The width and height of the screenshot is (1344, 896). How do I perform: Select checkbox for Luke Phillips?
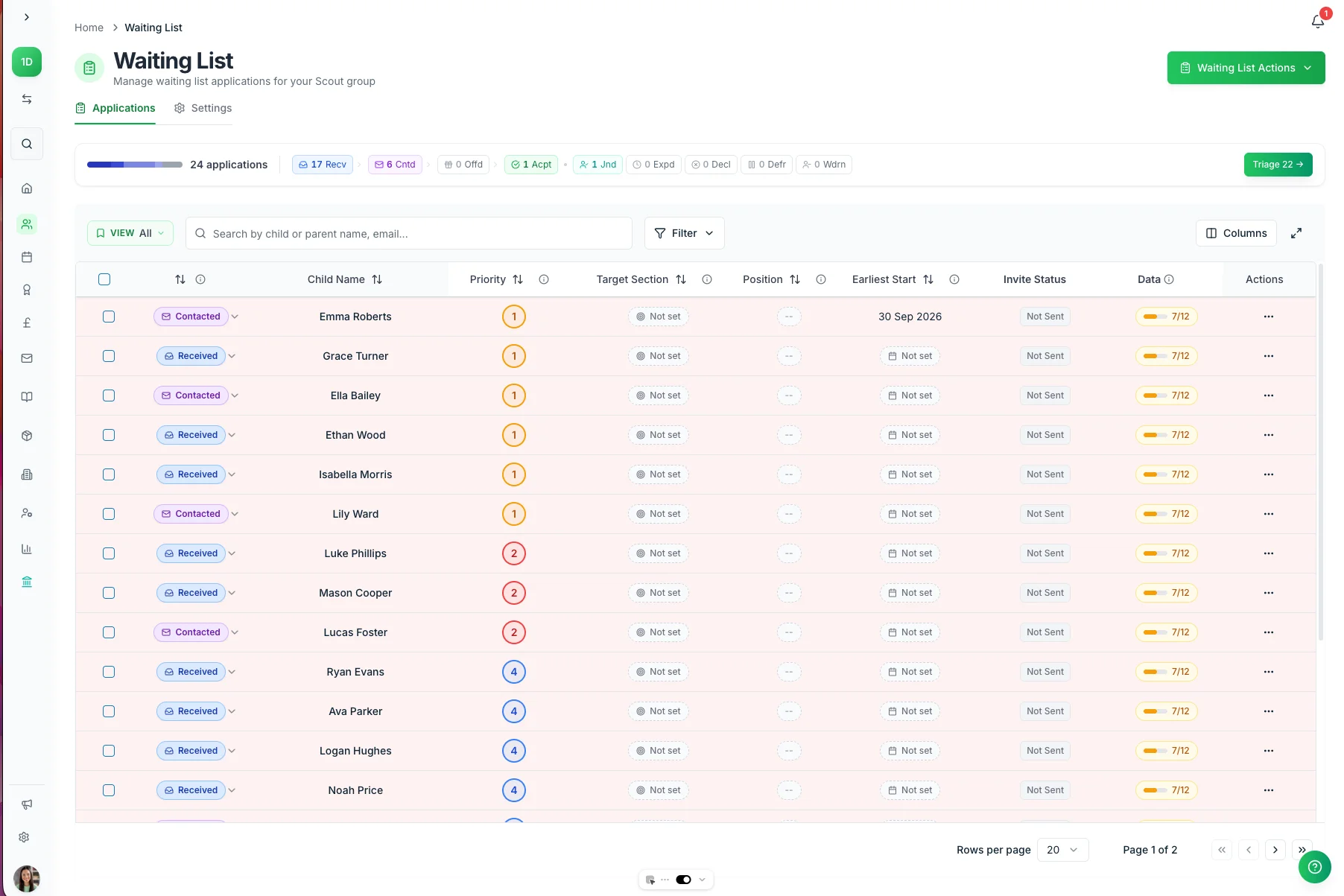point(109,553)
